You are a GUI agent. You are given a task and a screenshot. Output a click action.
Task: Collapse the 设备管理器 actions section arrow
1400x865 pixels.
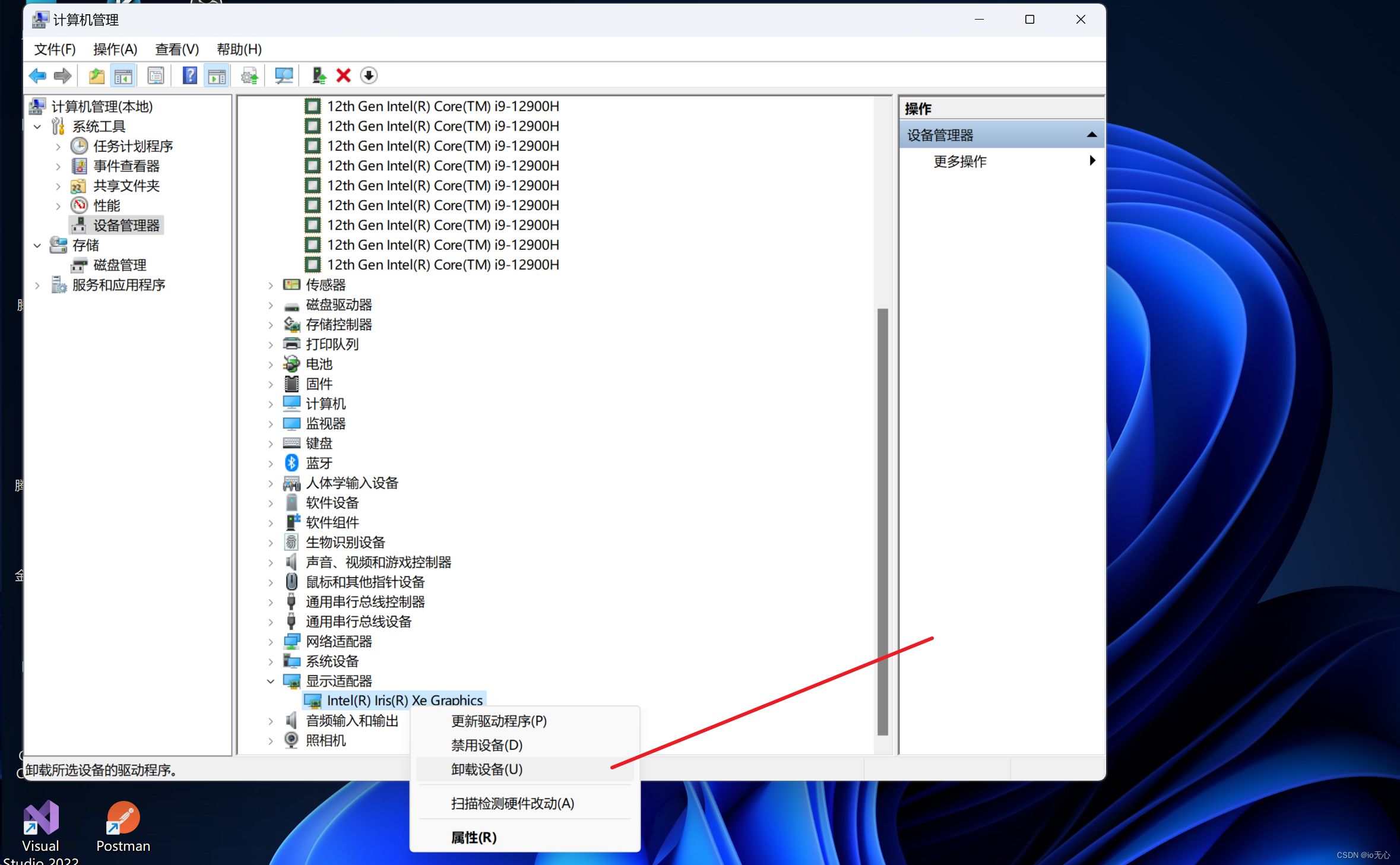click(x=1091, y=135)
